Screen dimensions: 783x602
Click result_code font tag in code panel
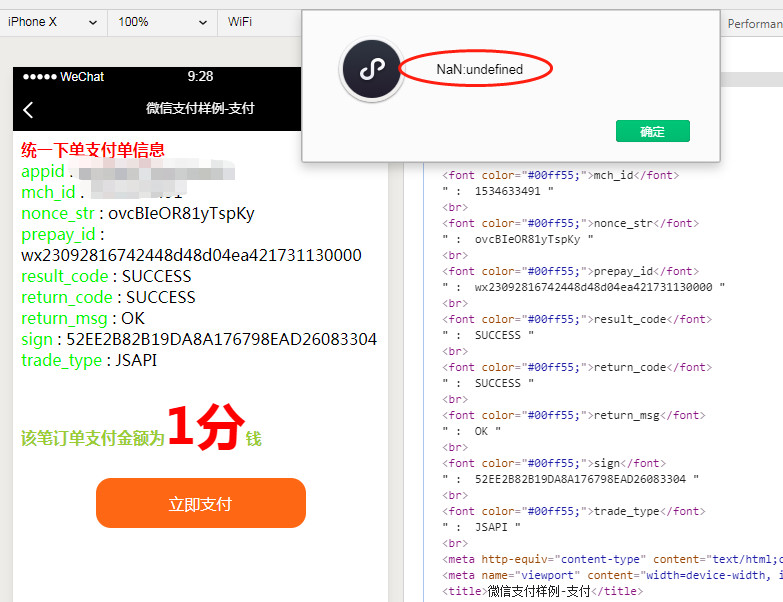(577, 319)
